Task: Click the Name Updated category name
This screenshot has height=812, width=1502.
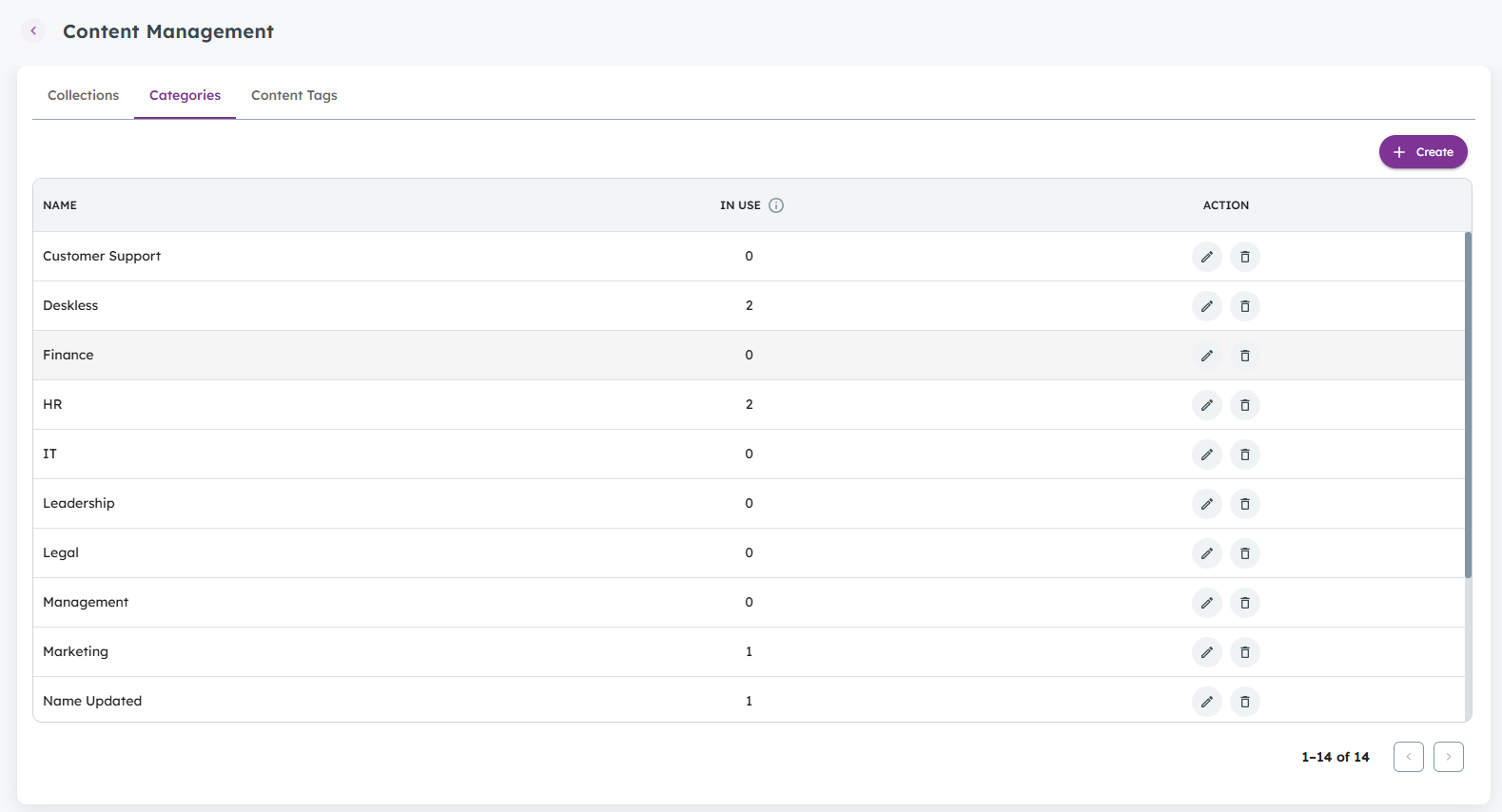Action: [92, 701]
